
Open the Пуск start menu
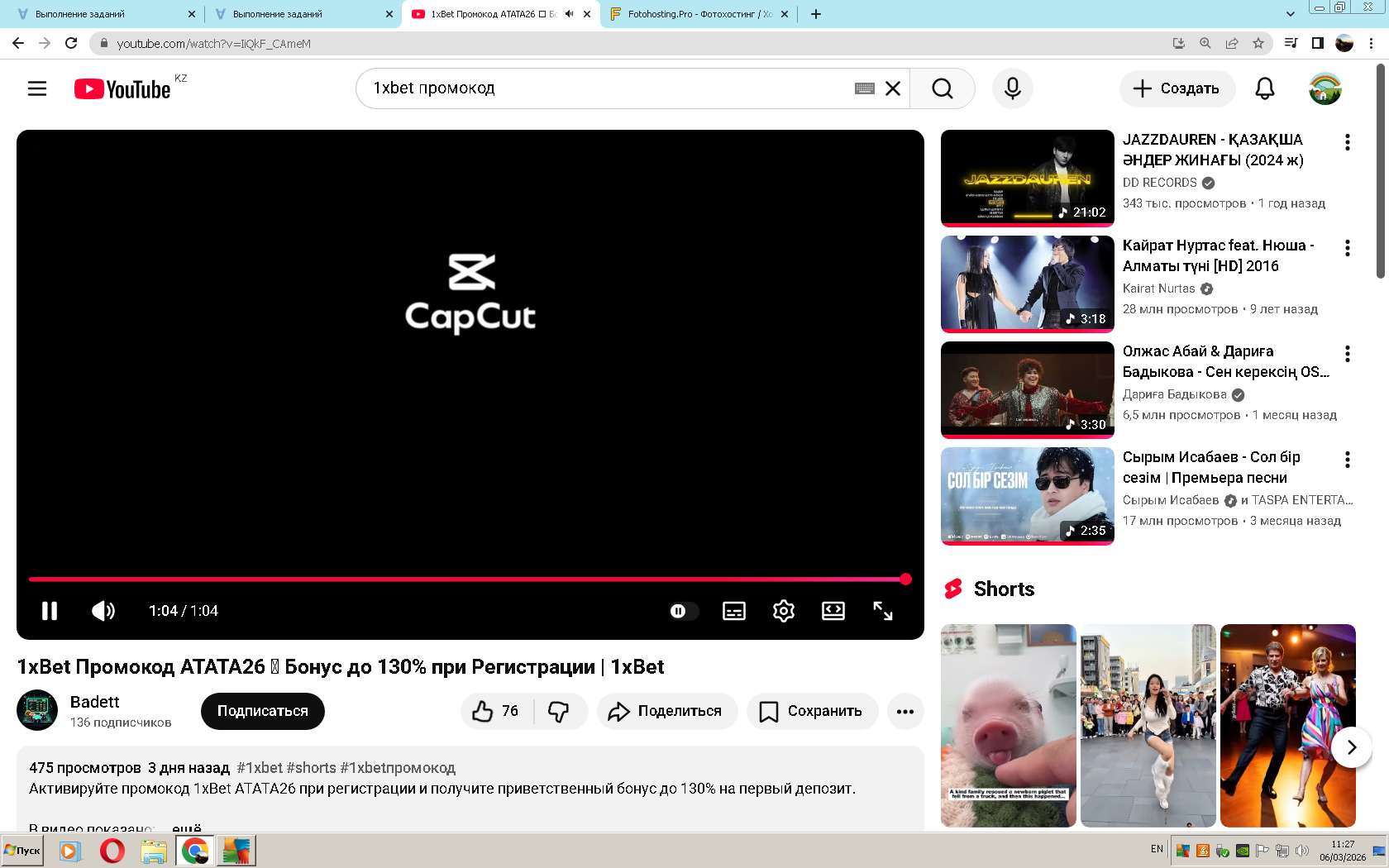22,850
